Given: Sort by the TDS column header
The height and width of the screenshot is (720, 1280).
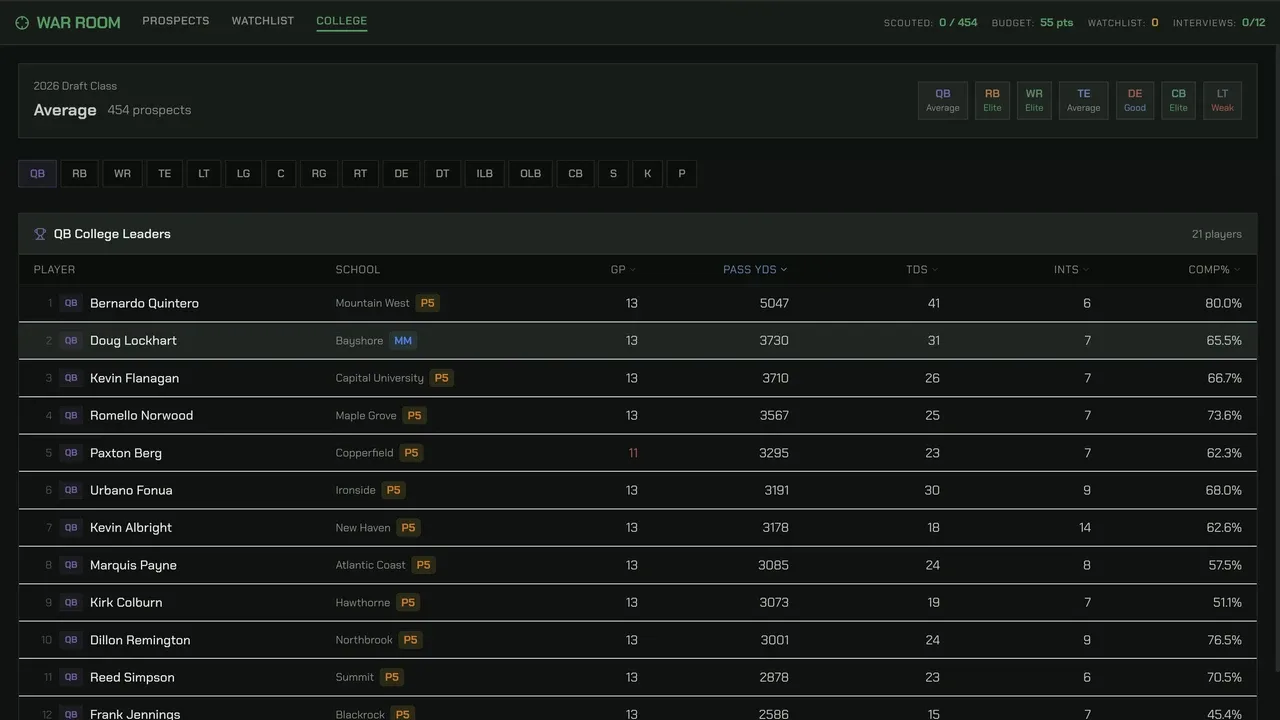Looking at the screenshot, I should click(922, 270).
